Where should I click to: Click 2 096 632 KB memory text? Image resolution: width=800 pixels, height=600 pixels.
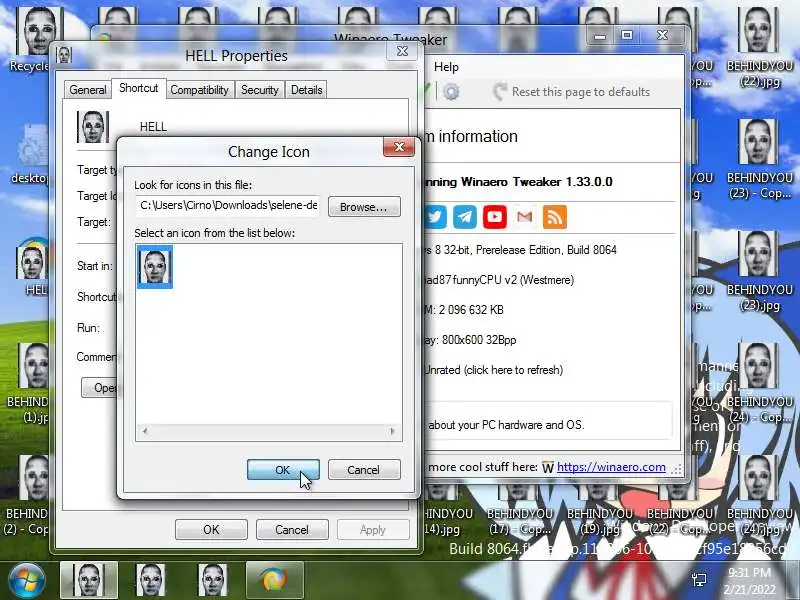(471, 310)
